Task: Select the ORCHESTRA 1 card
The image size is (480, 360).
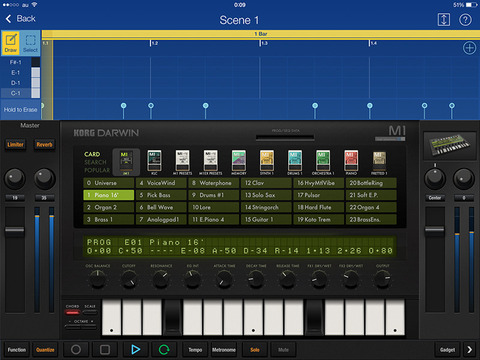Action: pyautogui.click(x=323, y=162)
